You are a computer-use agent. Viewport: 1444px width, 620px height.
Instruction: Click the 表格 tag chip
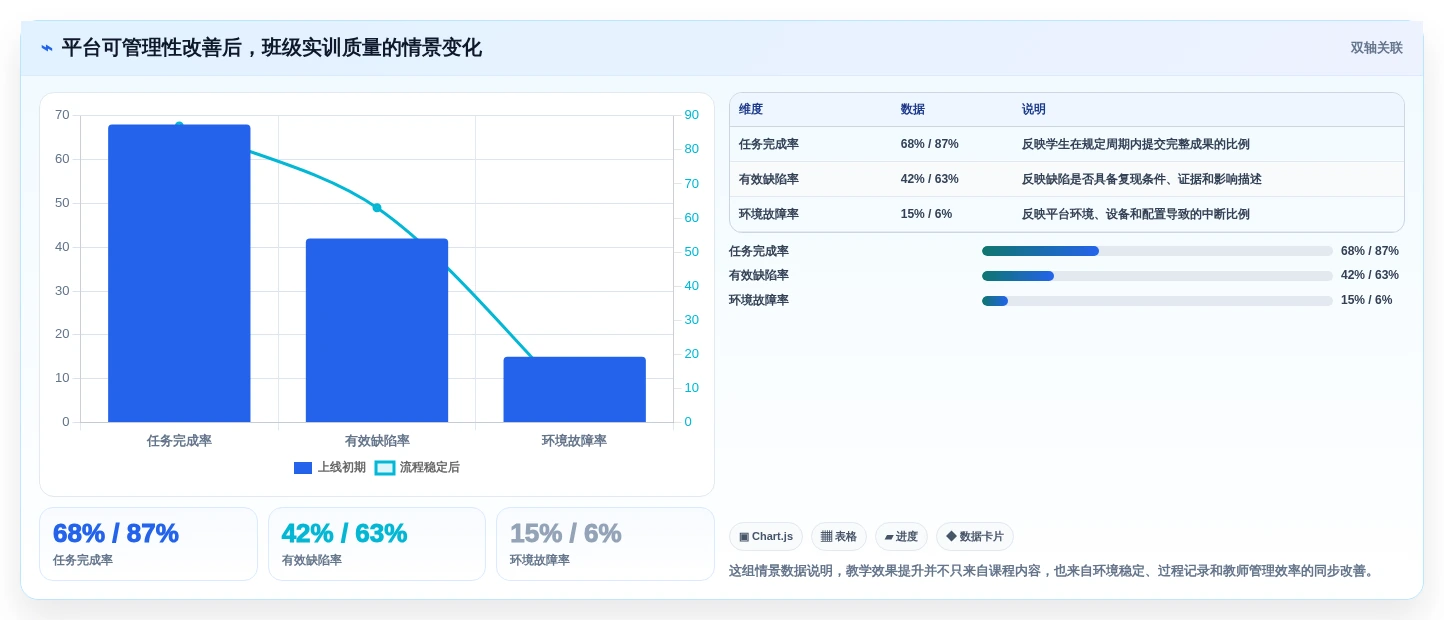(x=839, y=536)
